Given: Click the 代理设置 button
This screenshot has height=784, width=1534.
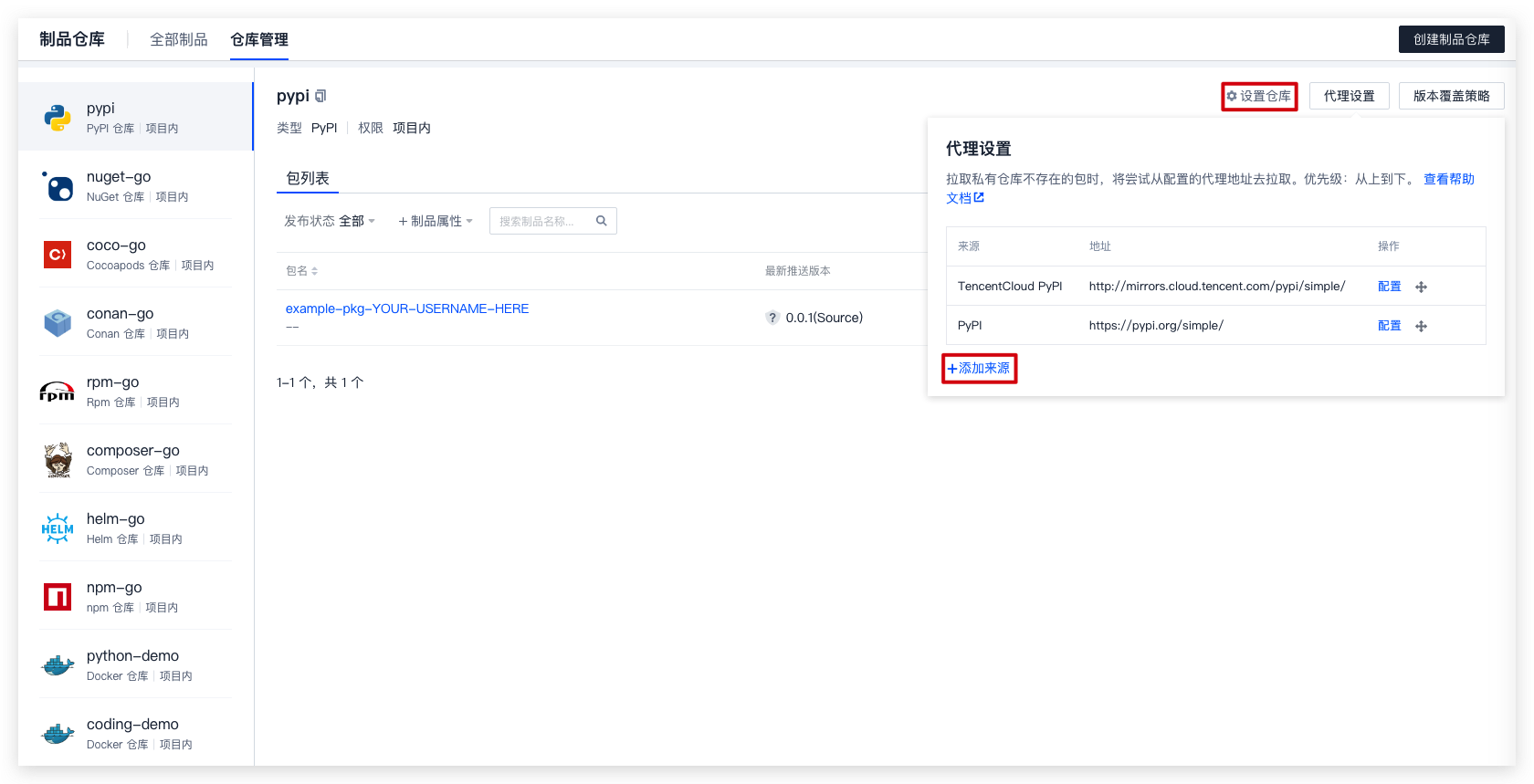Looking at the screenshot, I should pyautogui.click(x=1350, y=96).
